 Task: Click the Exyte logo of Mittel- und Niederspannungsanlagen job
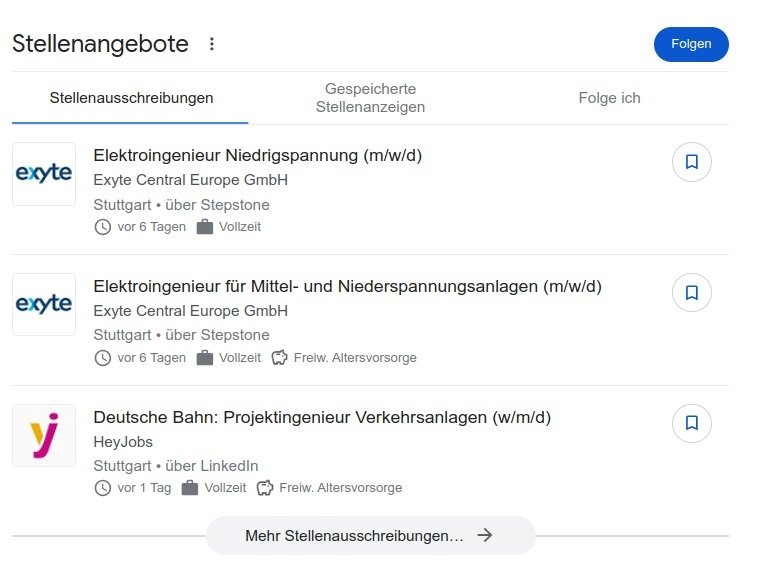(44, 304)
